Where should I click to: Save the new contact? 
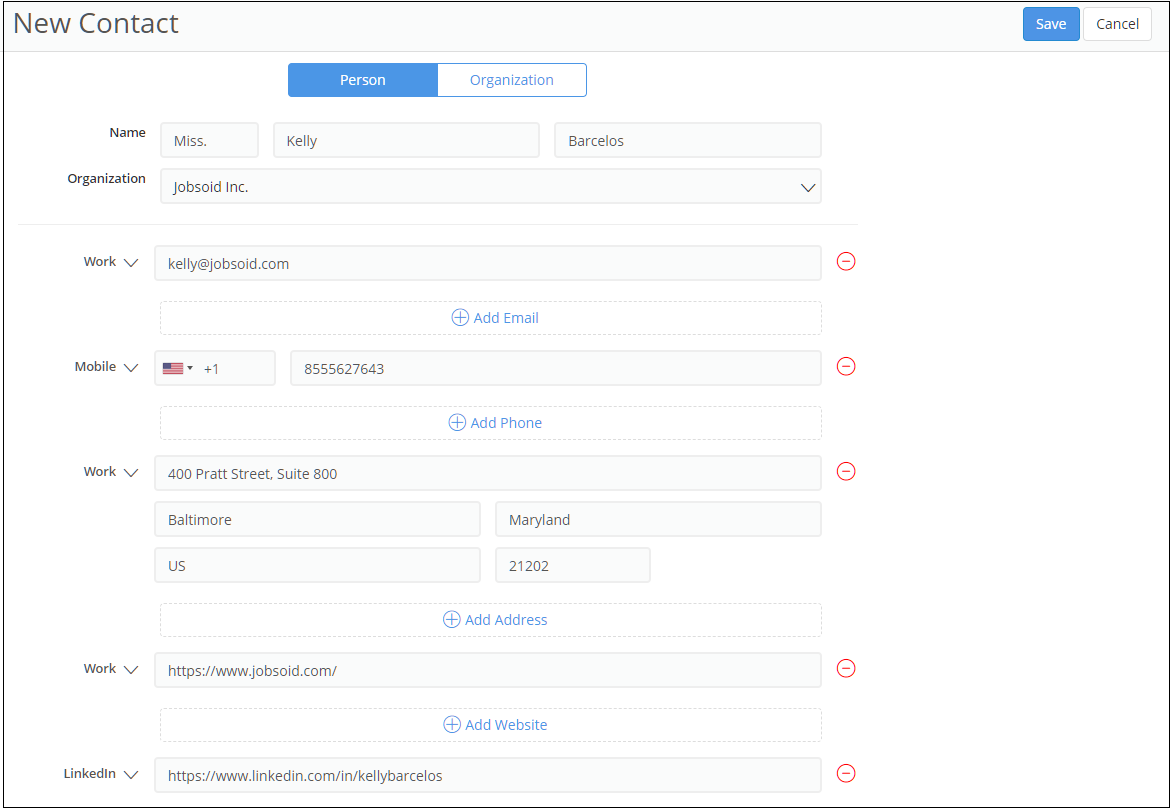click(x=1050, y=24)
